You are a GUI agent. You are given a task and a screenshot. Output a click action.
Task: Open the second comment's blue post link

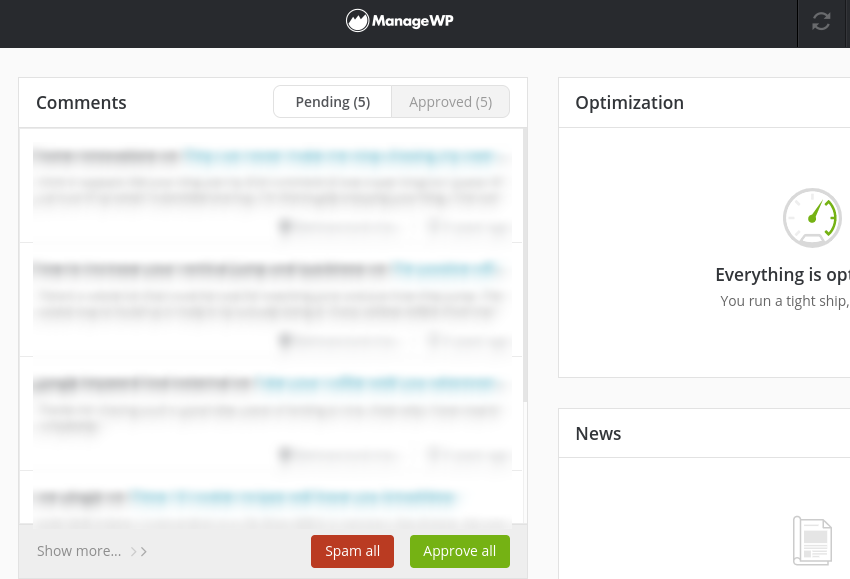(x=446, y=269)
